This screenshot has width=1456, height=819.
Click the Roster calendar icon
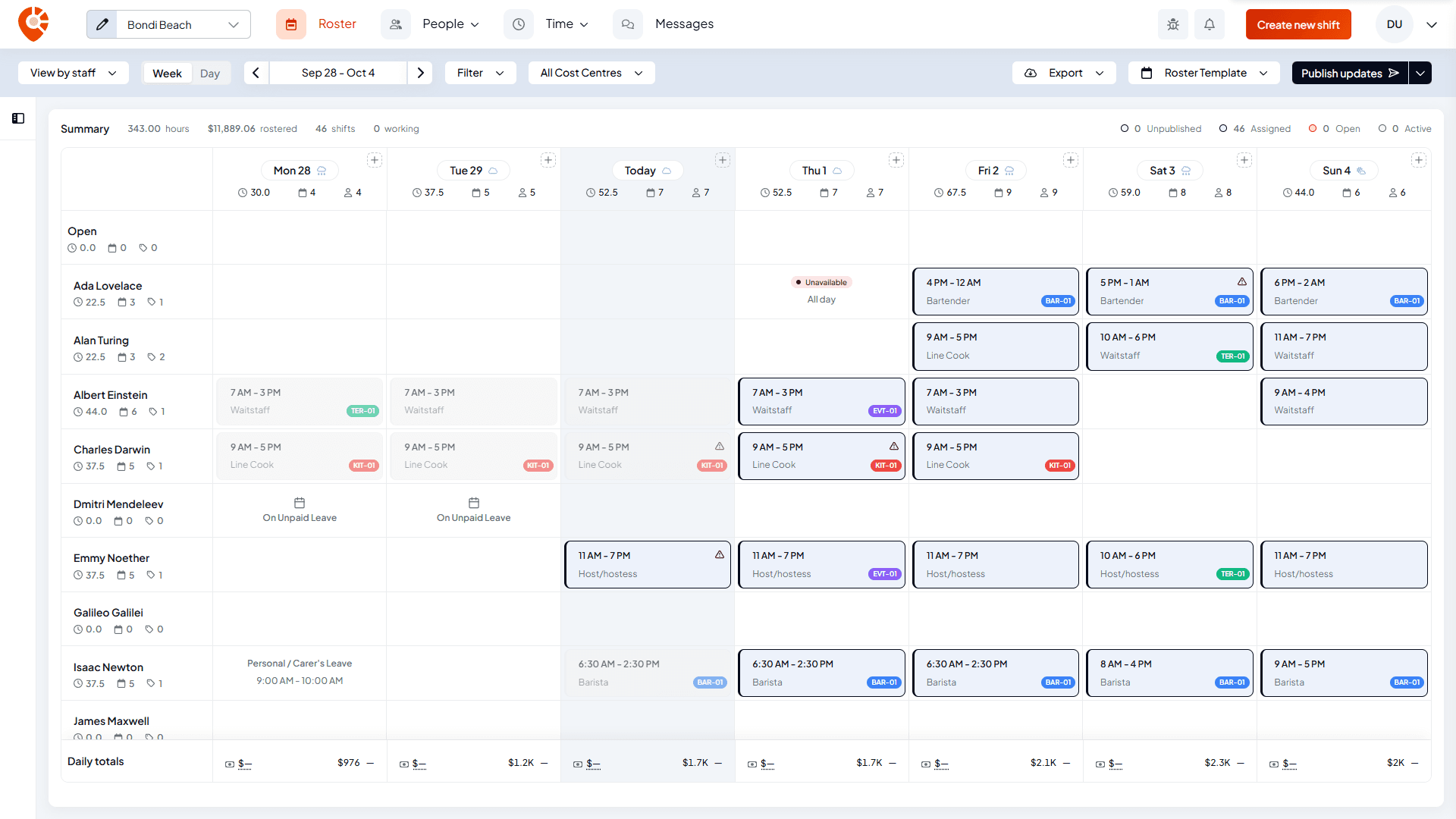(291, 24)
